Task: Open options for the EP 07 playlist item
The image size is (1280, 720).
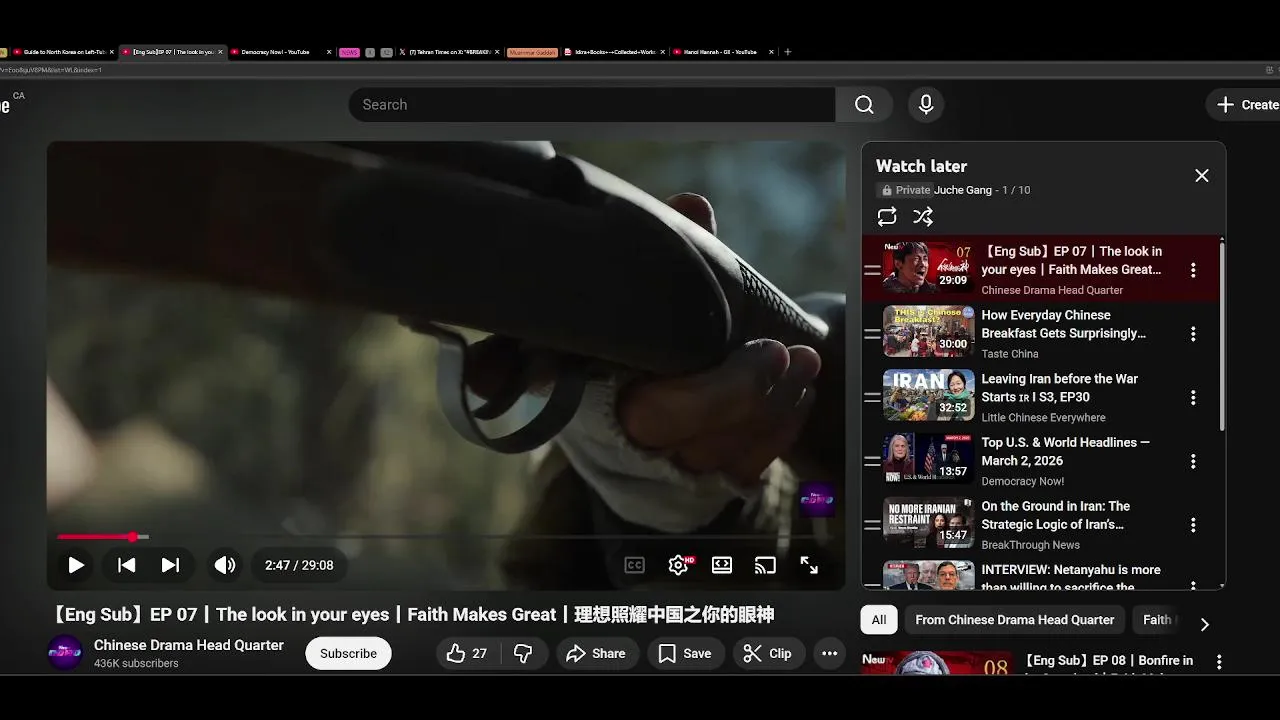Action: pyautogui.click(x=1193, y=270)
